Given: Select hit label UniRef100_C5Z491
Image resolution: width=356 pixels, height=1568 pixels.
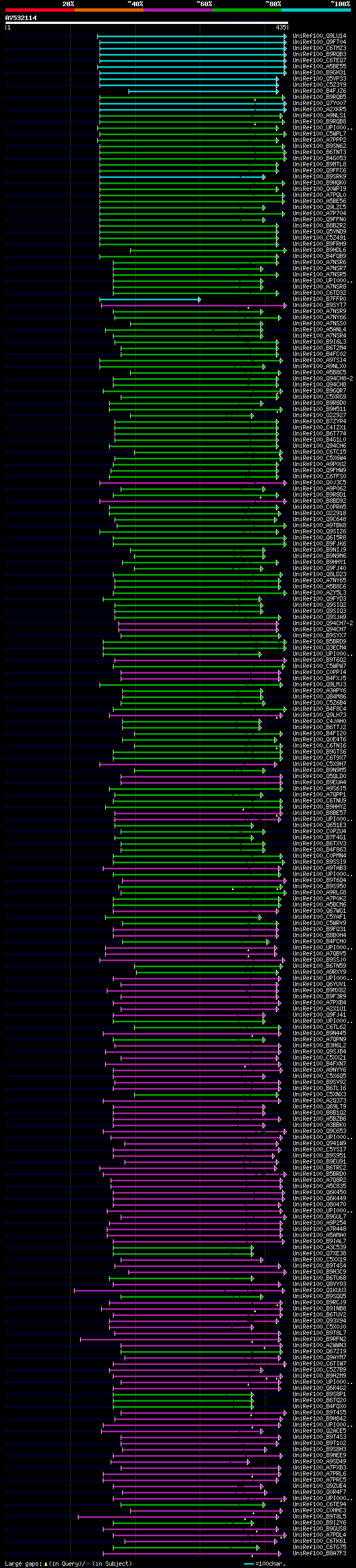Looking at the screenshot, I should click(319, 238).
